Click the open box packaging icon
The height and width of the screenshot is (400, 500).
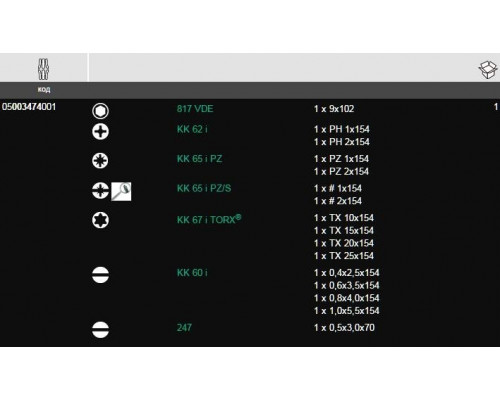point(488,70)
